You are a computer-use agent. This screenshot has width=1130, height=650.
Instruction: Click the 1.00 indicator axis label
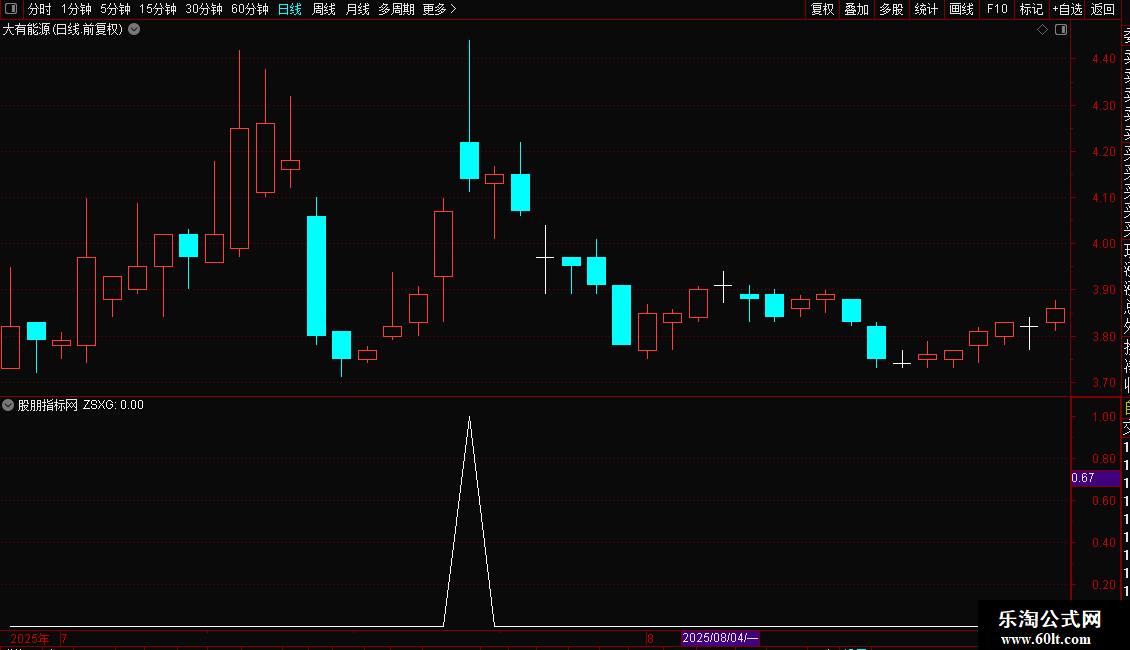[x=1103, y=417]
